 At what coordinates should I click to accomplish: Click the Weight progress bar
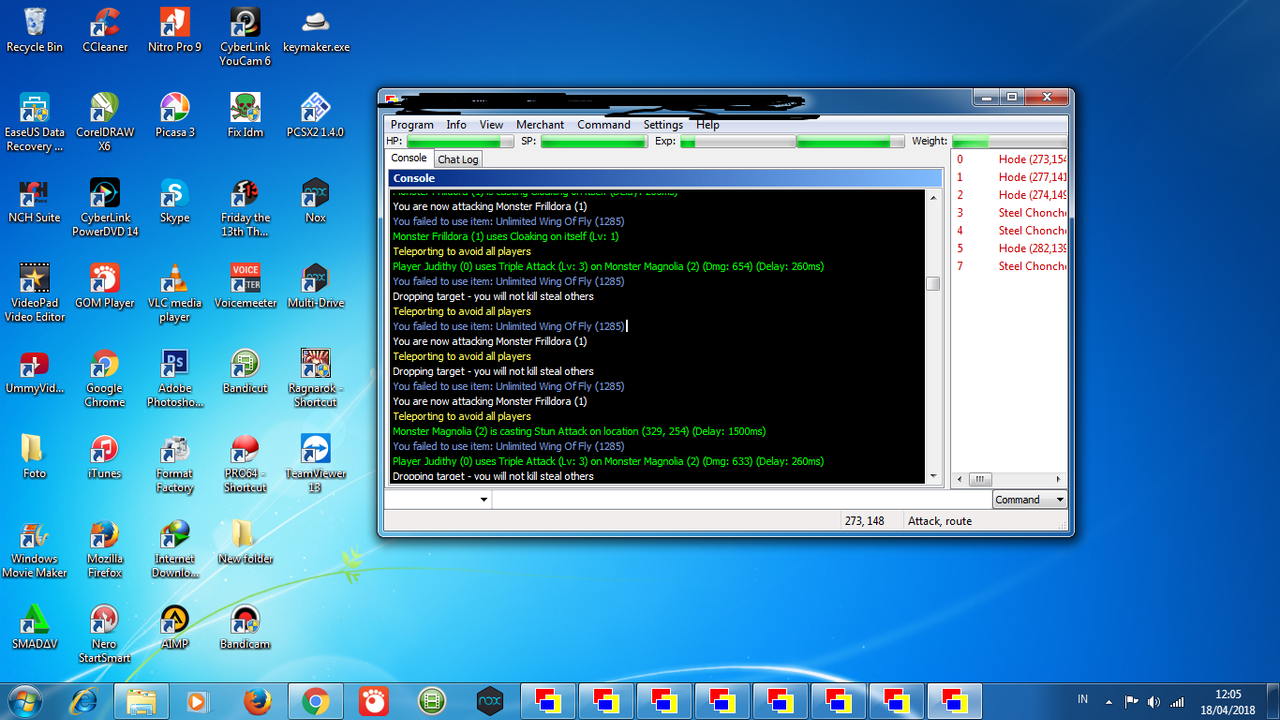click(x=1009, y=142)
